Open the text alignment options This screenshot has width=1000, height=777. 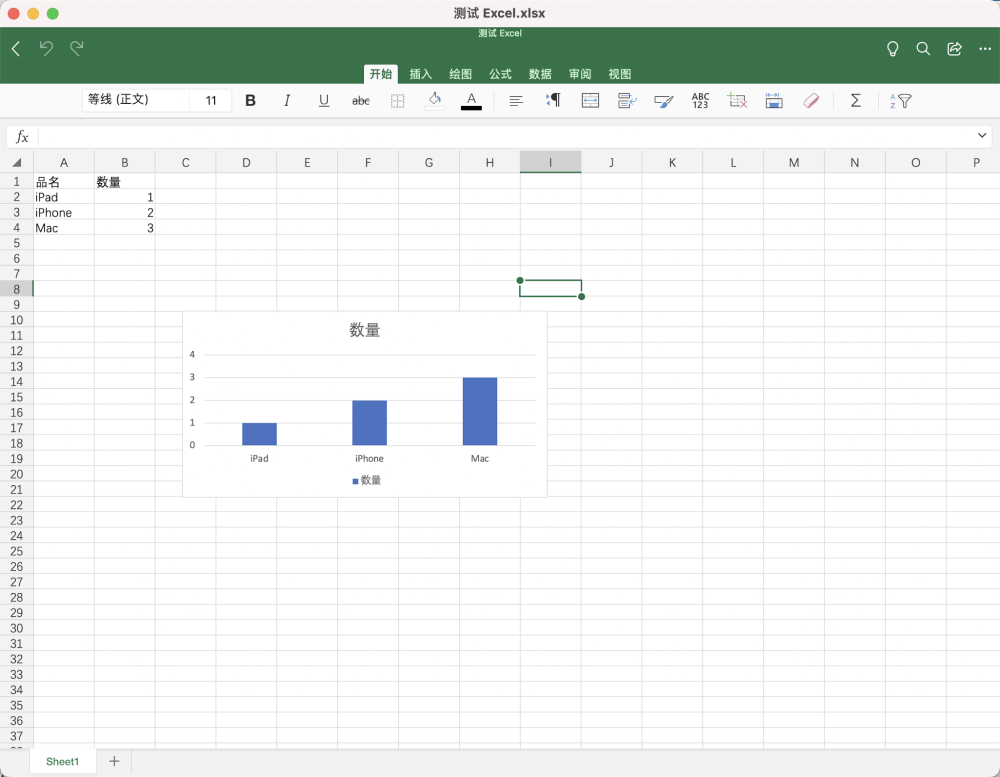click(516, 101)
